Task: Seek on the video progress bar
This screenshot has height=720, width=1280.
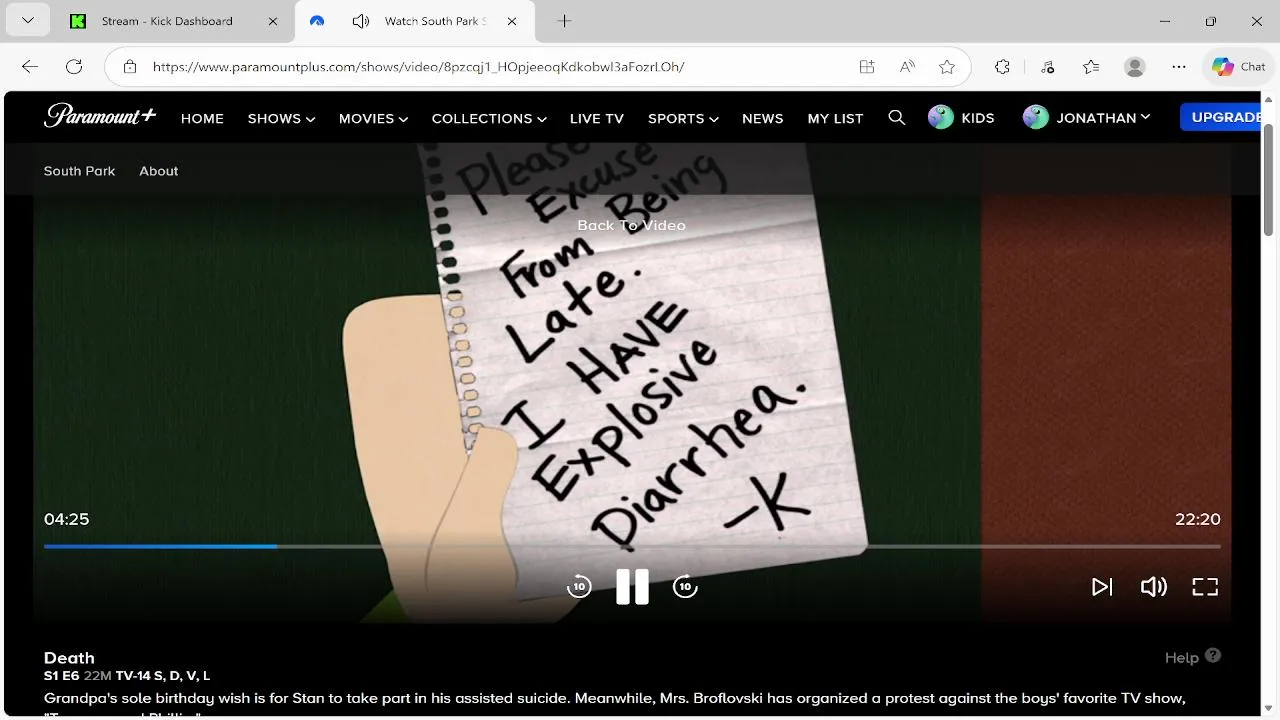Action: [x=632, y=546]
